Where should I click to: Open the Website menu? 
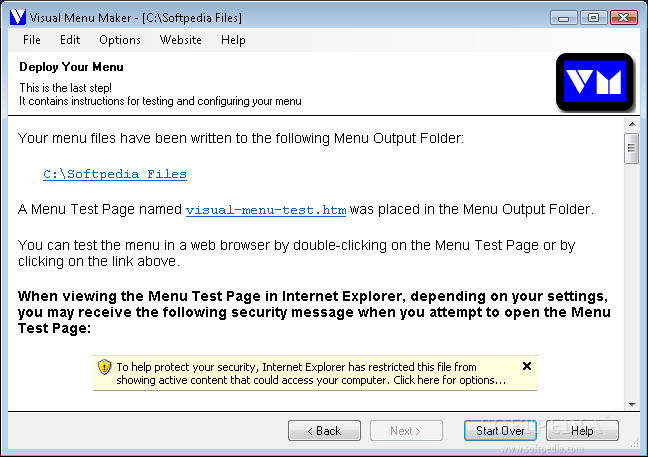click(181, 40)
